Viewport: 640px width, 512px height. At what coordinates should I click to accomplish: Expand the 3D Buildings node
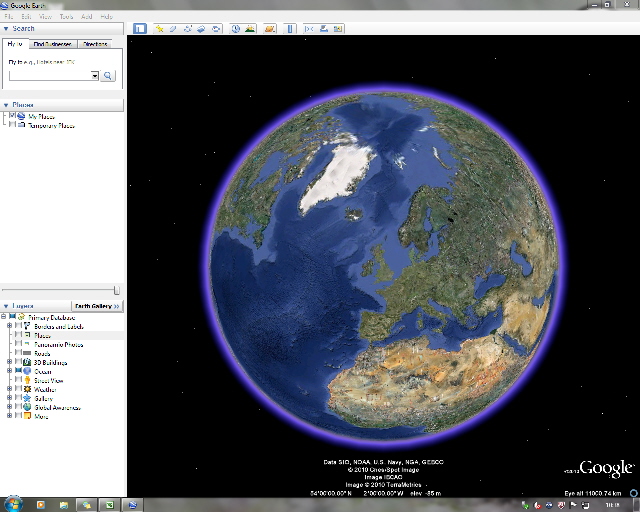(x=9, y=362)
